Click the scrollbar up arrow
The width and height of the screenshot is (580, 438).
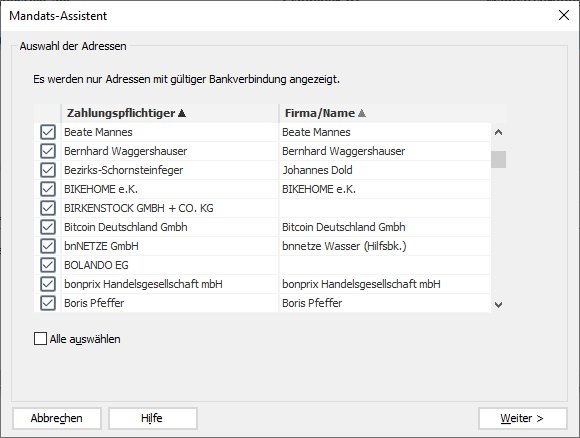pos(498,132)
